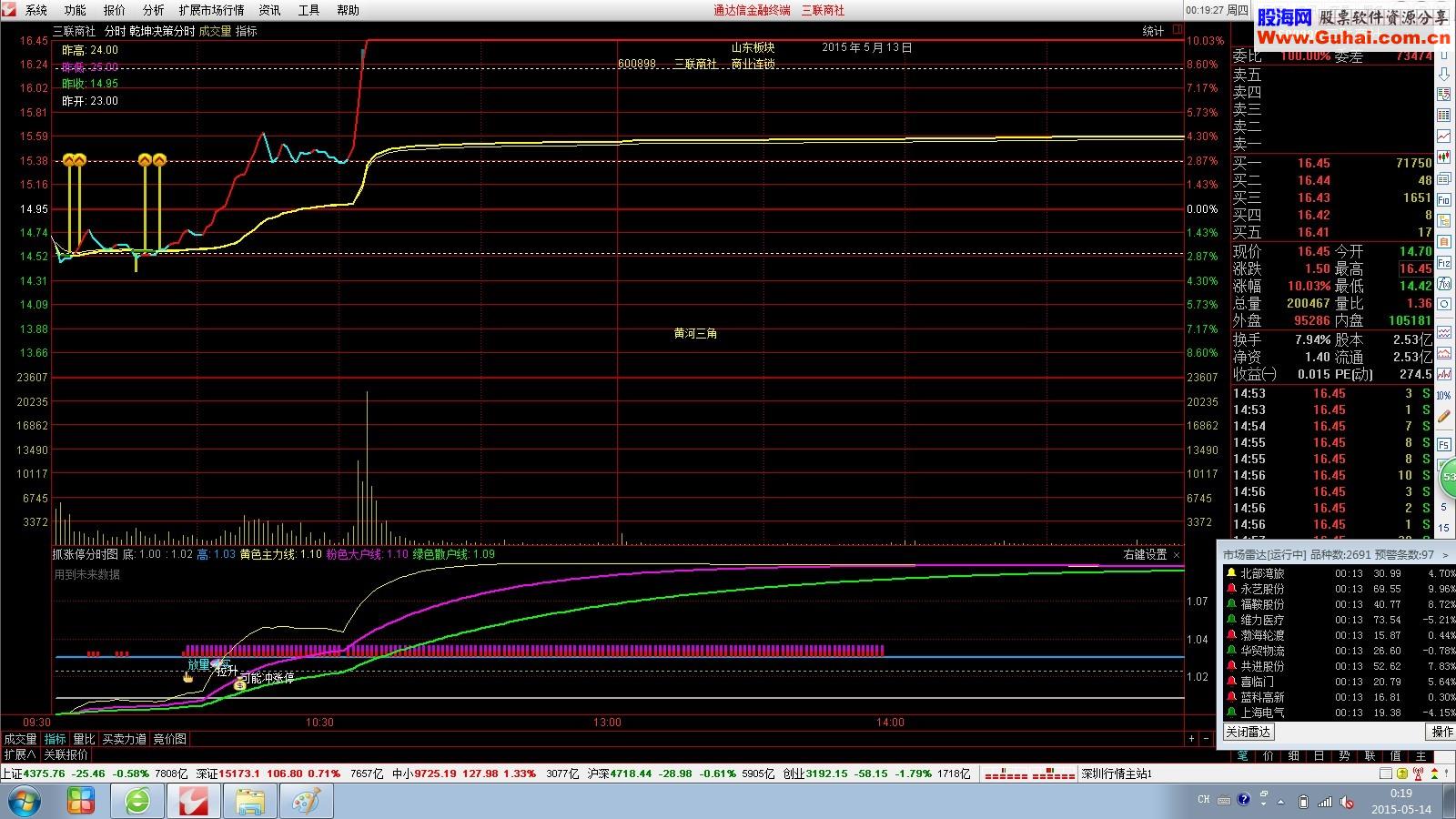Select the 买卖力道 tab
This screenshot has height=819, width=1456.
(x=124, y=739)
